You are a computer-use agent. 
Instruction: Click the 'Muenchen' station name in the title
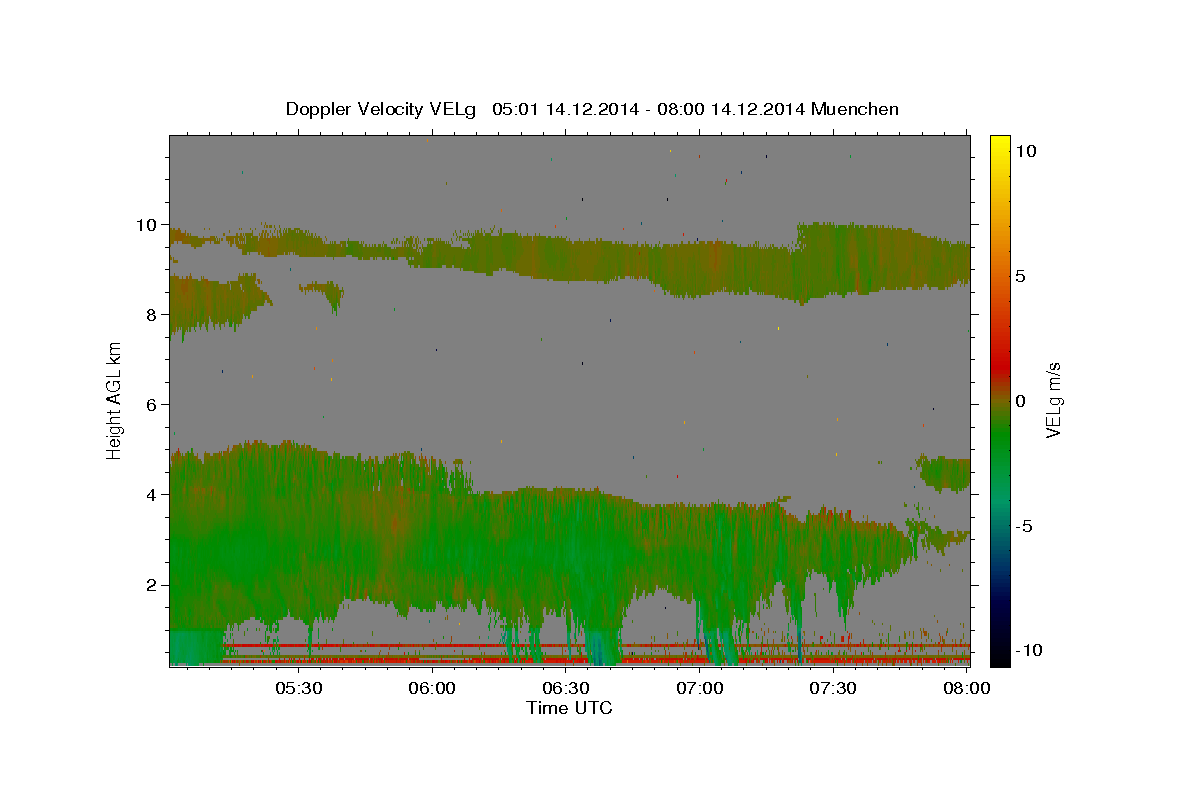856,109
